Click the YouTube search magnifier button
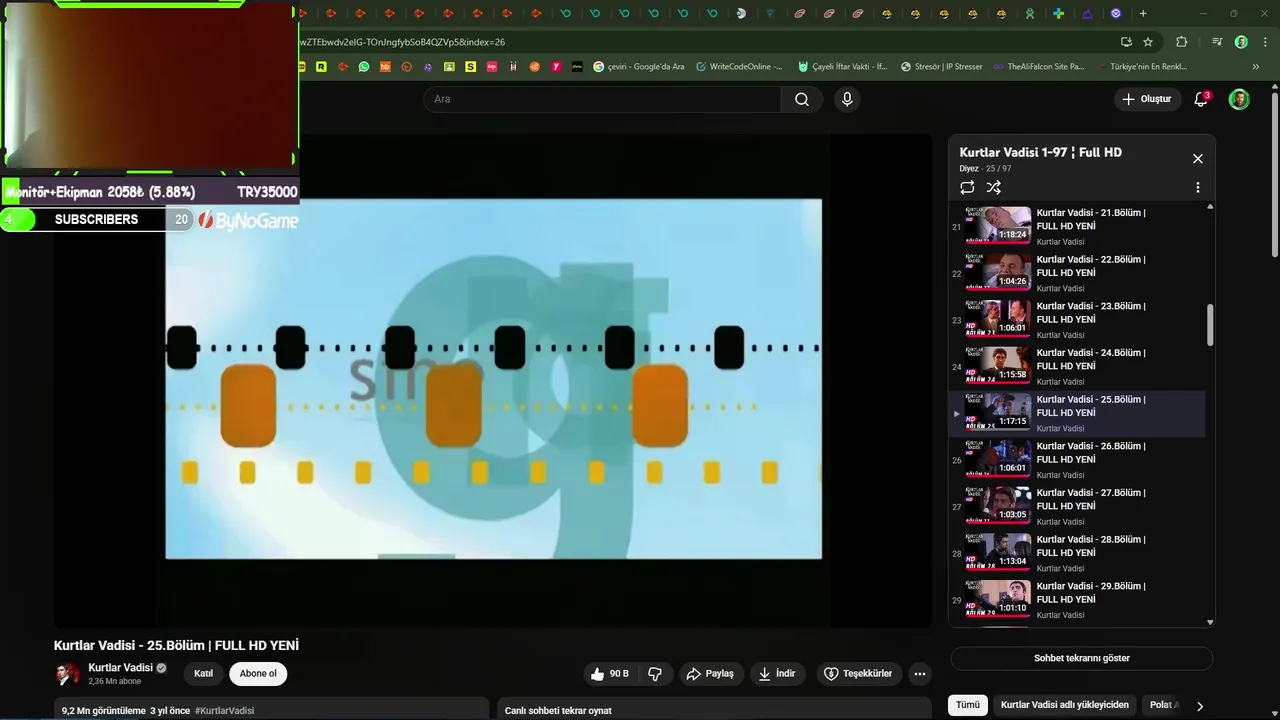Image resolution: width=1280 pixels, height=720 pixels. (x=802, y=99)
